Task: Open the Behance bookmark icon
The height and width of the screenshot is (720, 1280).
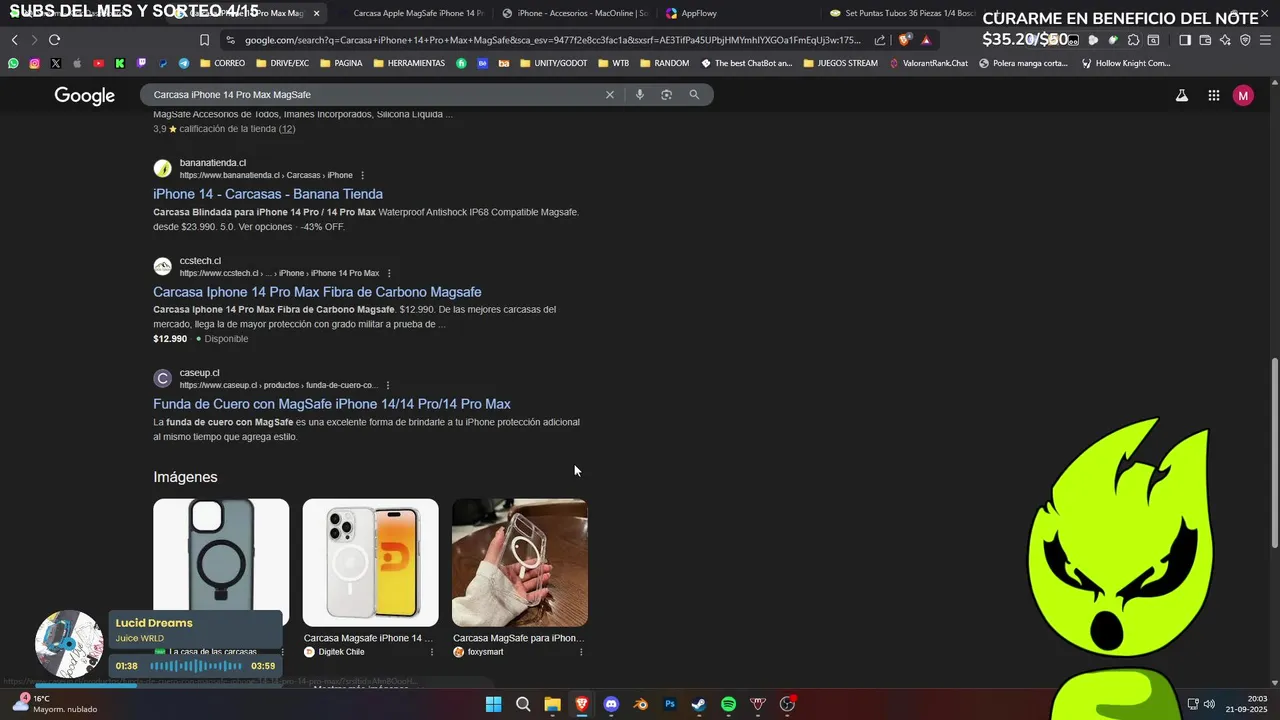Action: click(483, 63)
